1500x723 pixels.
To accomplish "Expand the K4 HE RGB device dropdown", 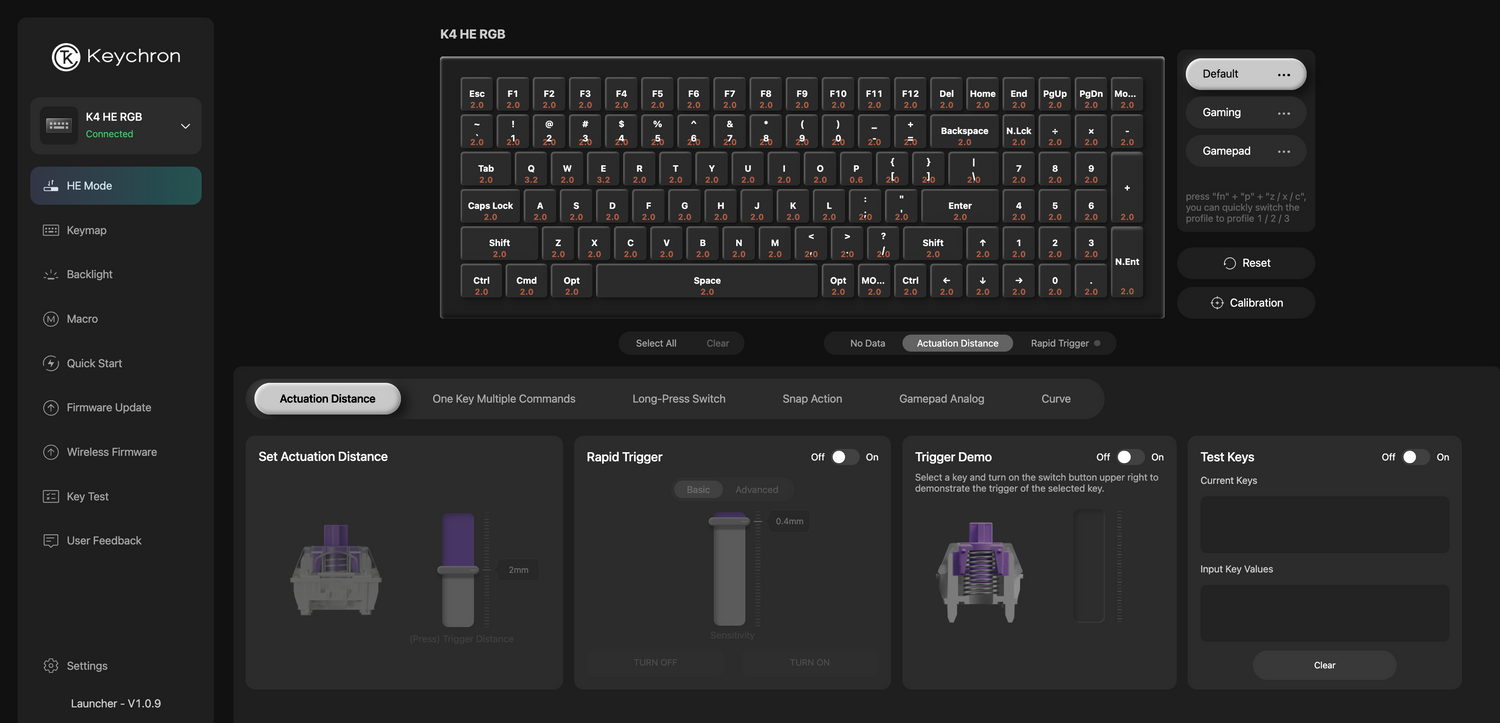I will coord(185,126).
